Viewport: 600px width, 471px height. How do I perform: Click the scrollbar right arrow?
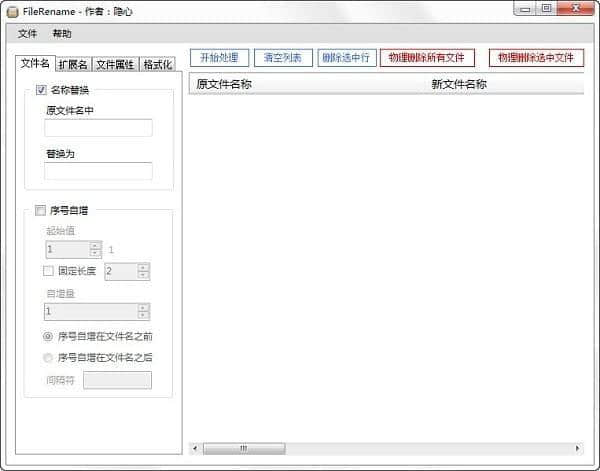pyautogui.click(x=577, y=448)
